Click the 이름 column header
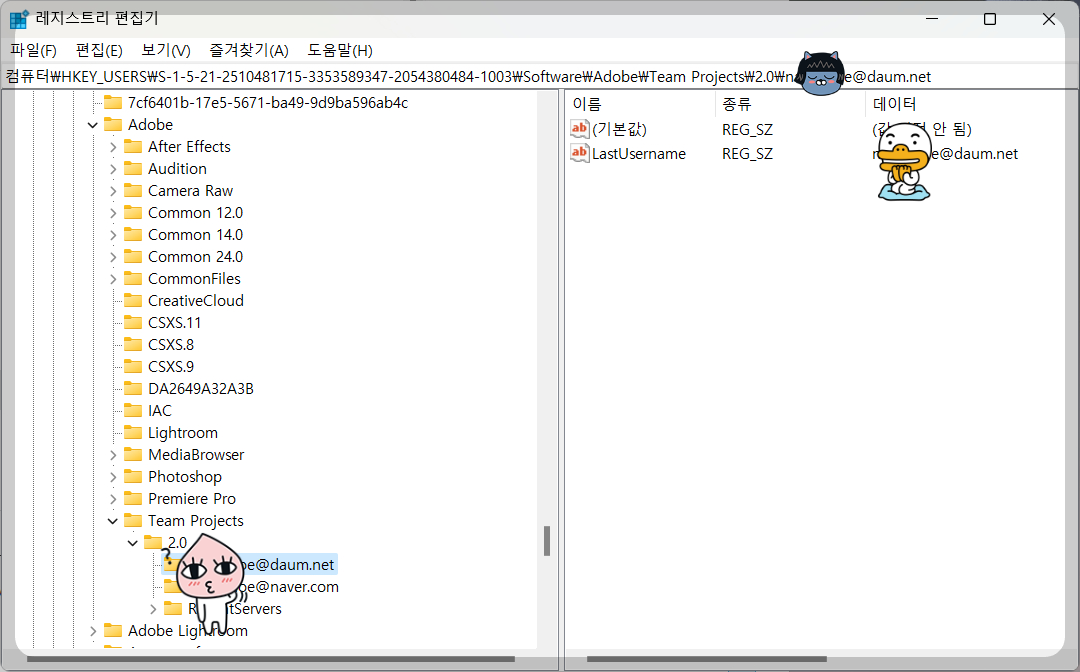Screen dimensions: 1080x672 point(587,104)
